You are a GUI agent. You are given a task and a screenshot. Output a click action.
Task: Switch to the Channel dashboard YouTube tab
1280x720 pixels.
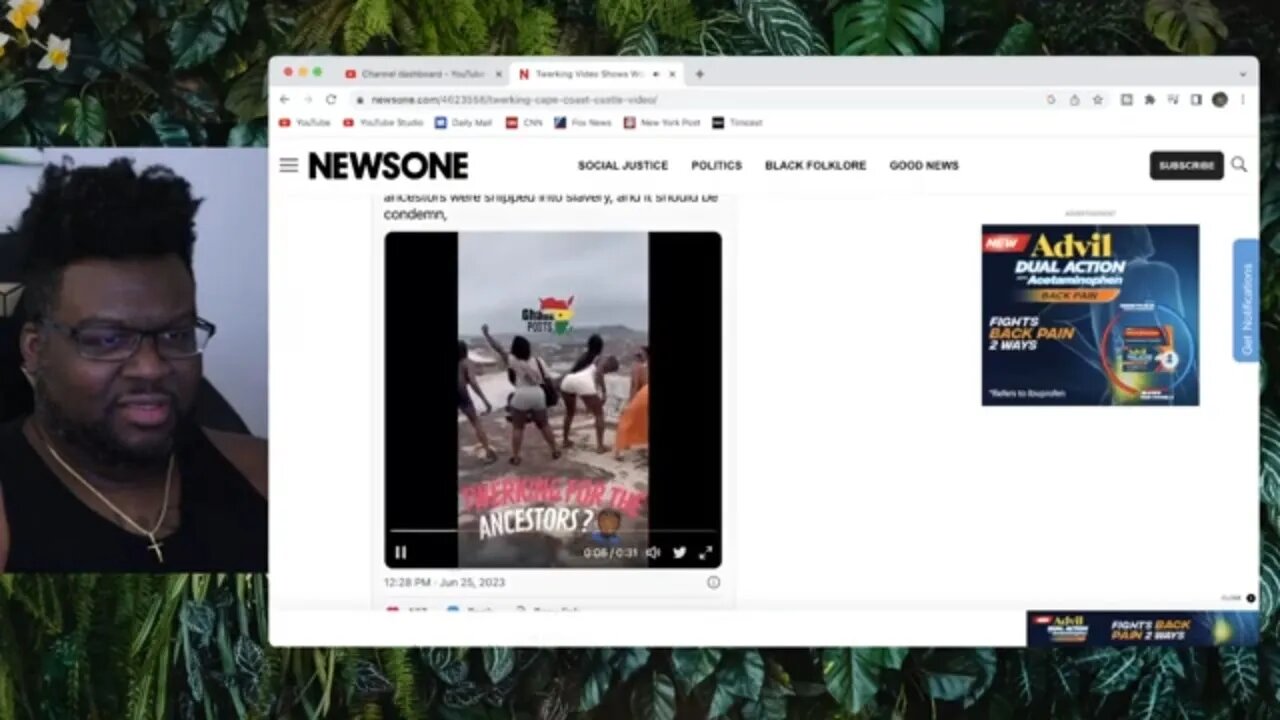(x=415, y=74)
